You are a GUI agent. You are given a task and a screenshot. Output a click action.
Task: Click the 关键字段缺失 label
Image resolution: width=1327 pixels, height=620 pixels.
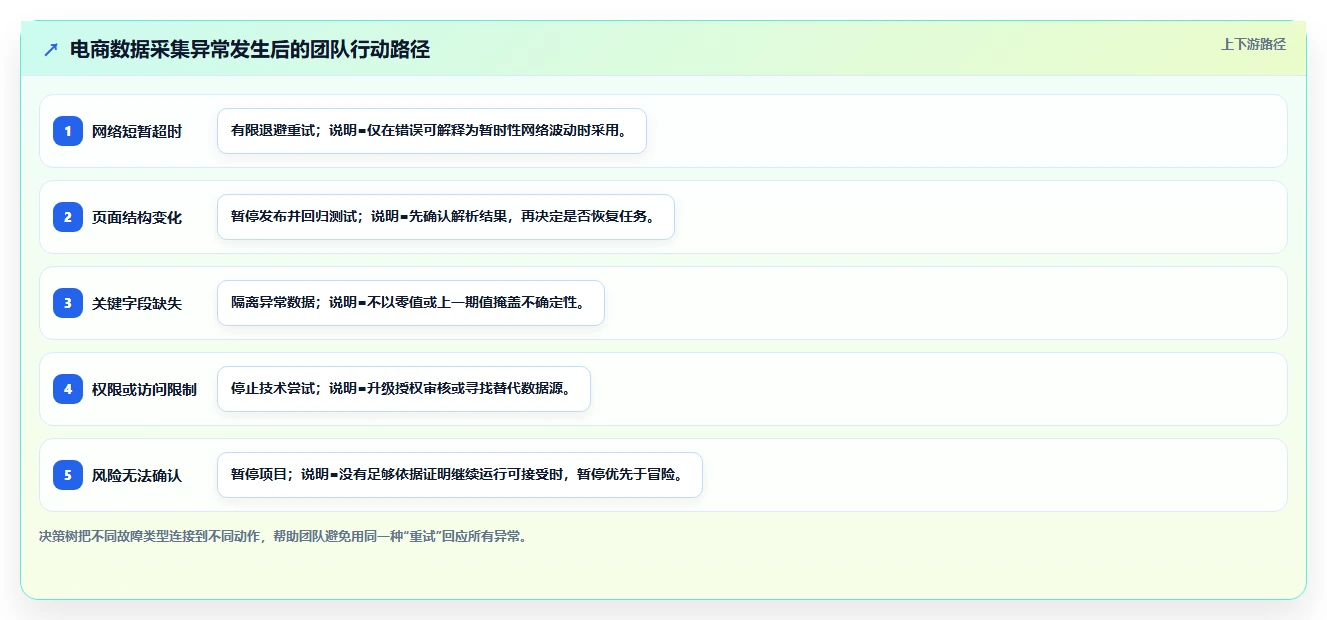137,303
